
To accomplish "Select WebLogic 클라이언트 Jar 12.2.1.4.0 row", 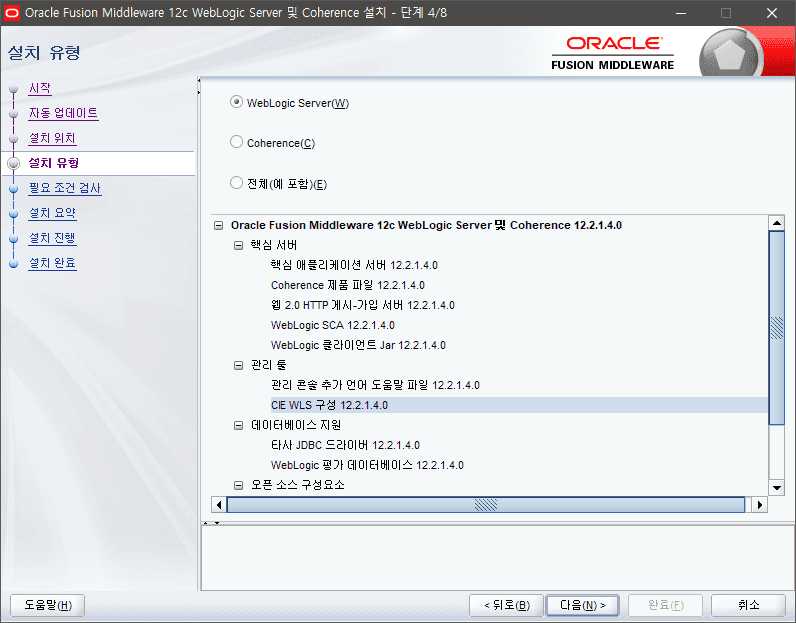I will coord(358,345).
